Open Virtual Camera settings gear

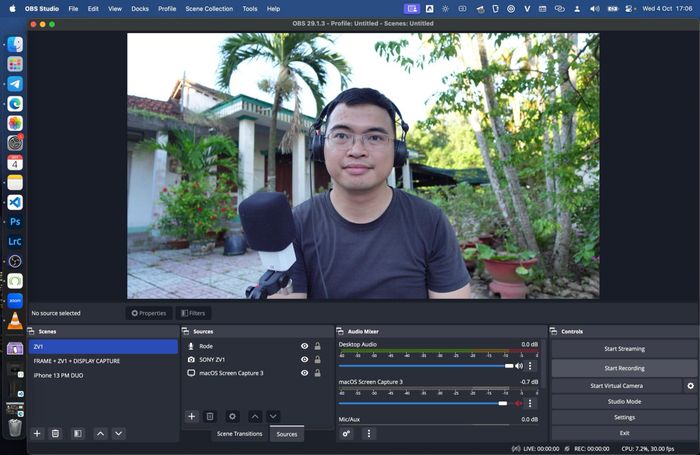690,385
